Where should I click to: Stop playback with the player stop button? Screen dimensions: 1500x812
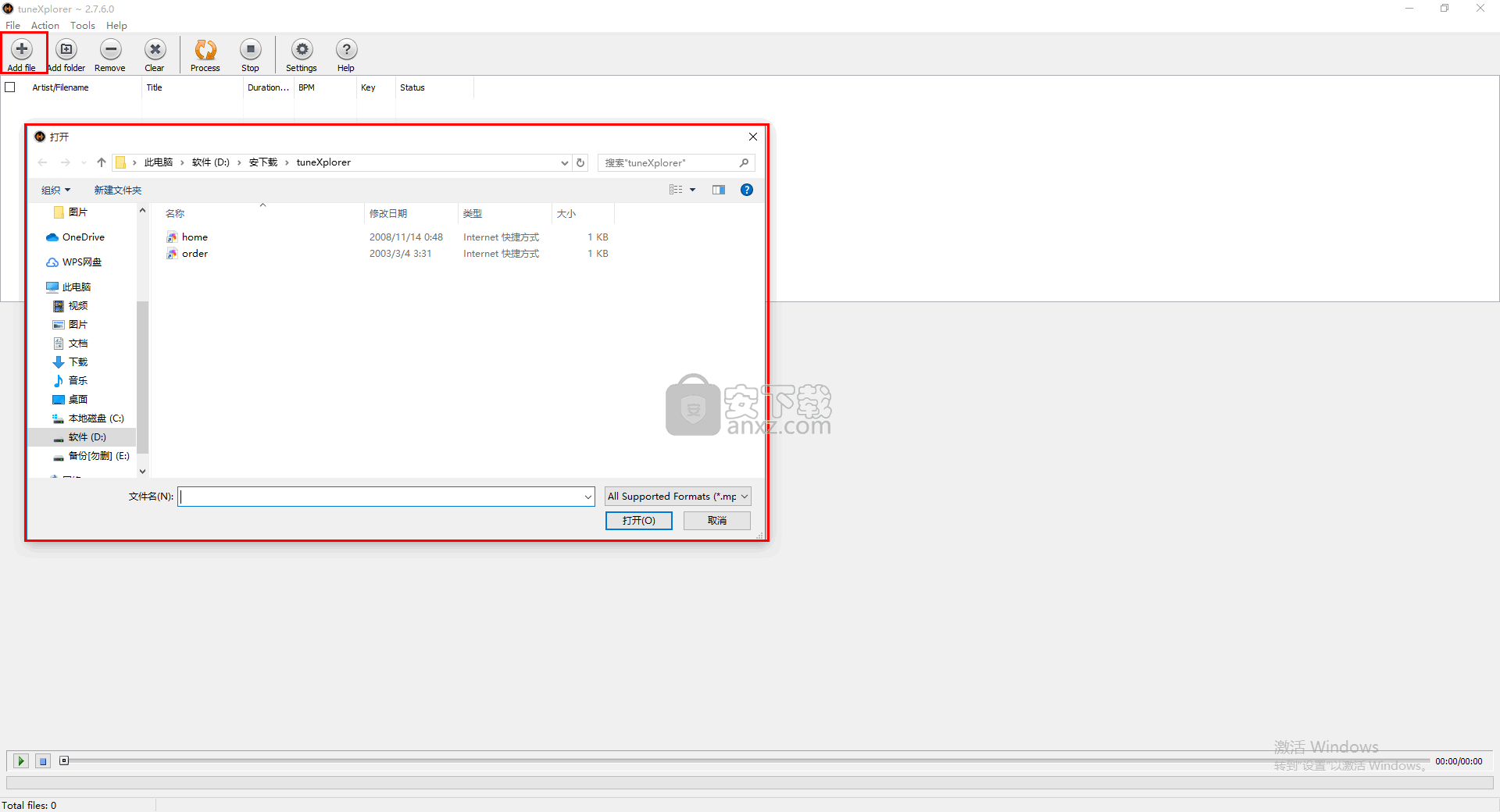click(x=43, y=760)
